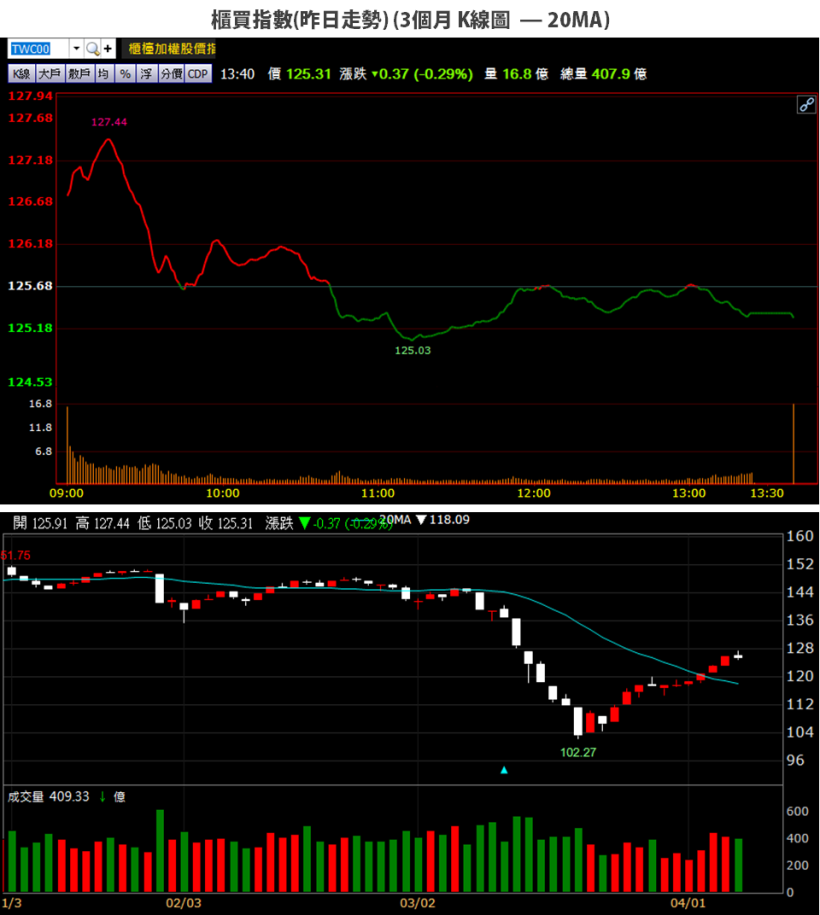Click the magnifier search icon beside TWC00

92,49
